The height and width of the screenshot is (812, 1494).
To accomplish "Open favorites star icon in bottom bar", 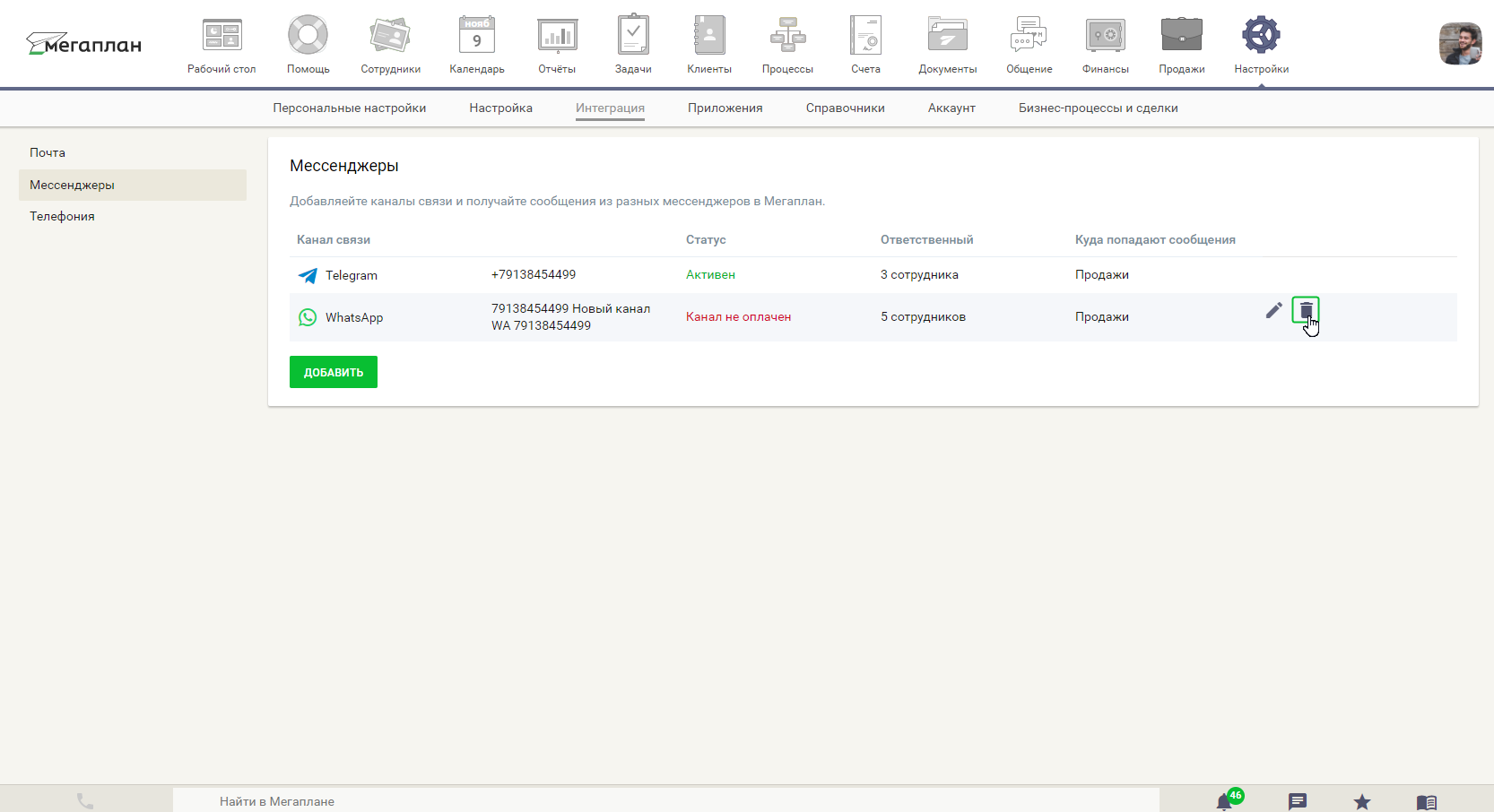I will (1361, 801).
